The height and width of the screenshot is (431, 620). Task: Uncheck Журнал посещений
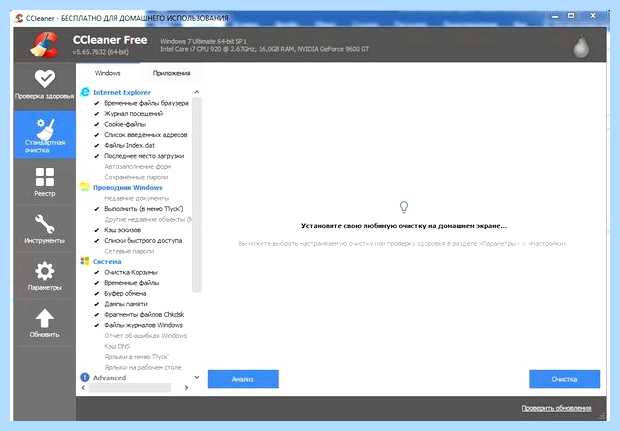(x=96, y=113)
